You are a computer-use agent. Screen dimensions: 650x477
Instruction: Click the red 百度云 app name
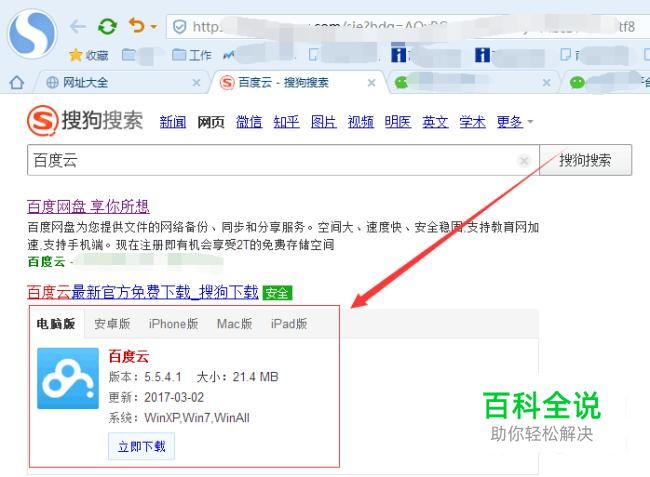point(129,356)
